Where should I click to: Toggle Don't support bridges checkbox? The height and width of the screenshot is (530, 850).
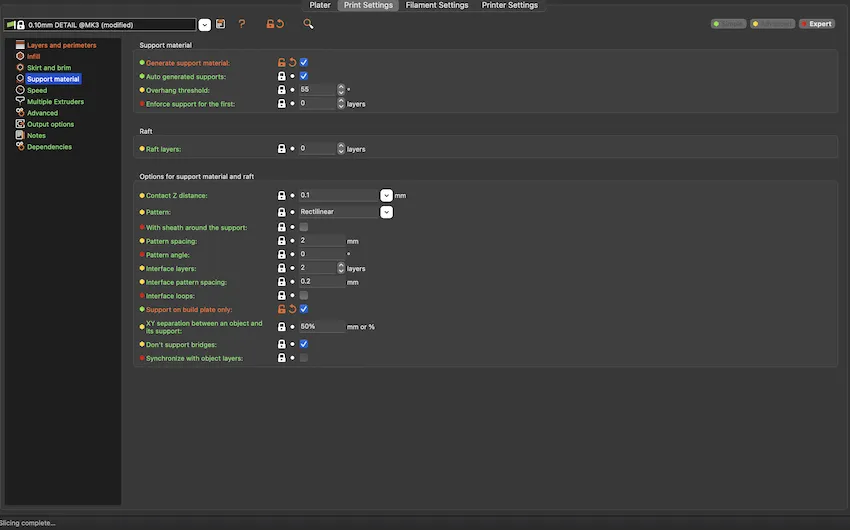pyautogui.click(x=304, y=344)
